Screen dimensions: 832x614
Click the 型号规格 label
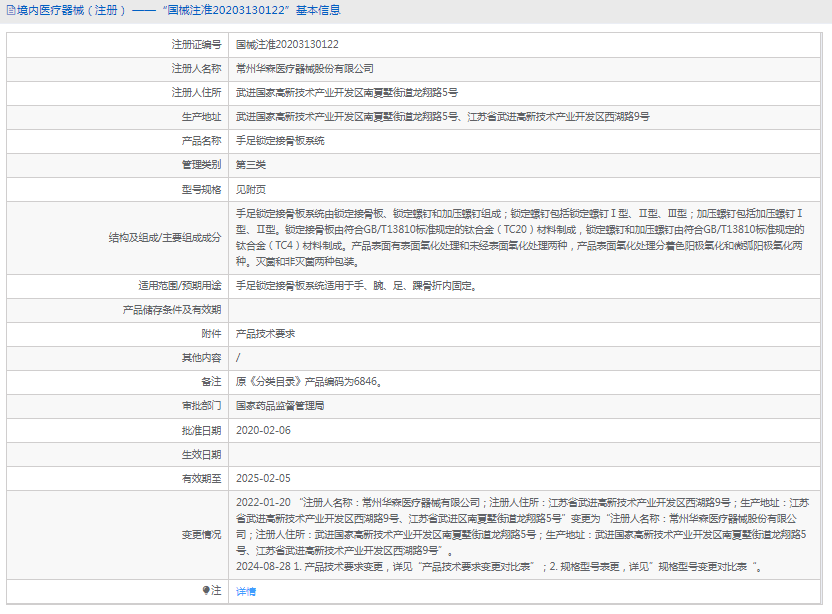point(201,189)
